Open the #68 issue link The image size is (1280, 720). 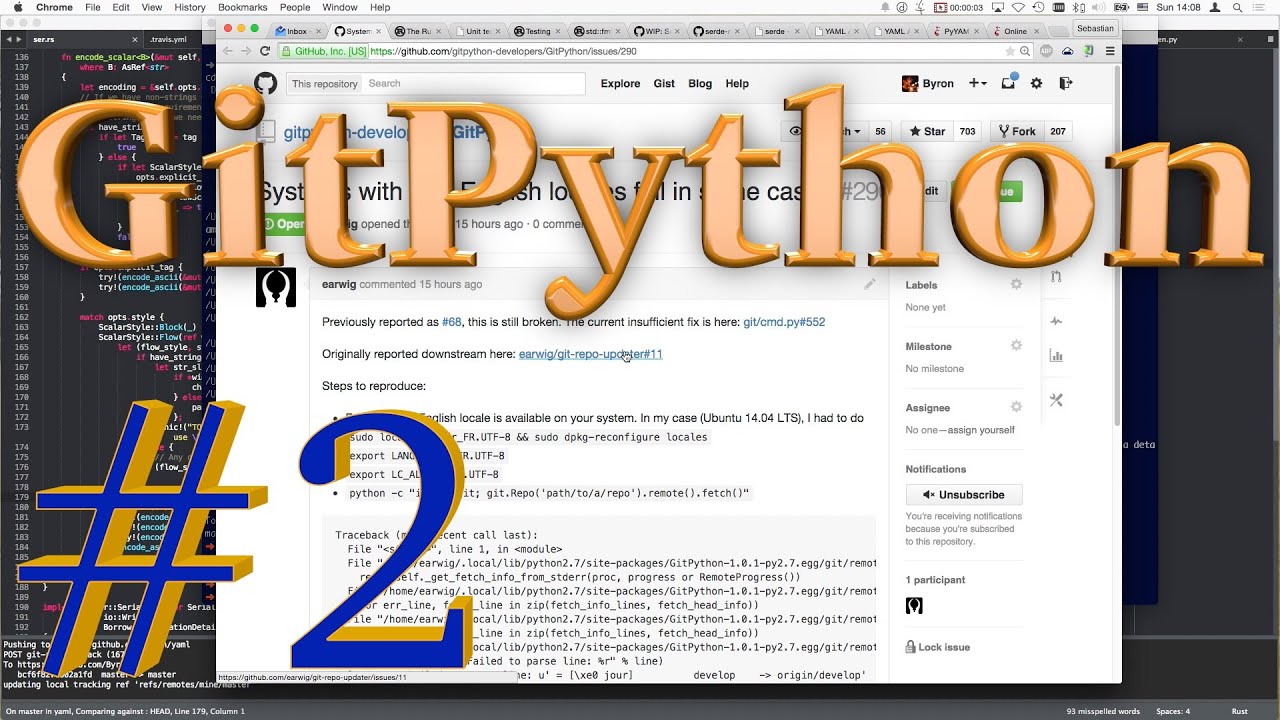[452, 322]
